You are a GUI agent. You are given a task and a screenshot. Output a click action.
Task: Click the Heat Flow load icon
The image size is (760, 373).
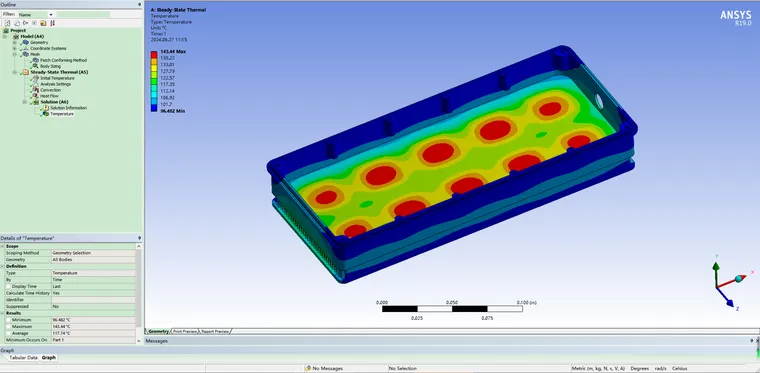(x=36, y=96)
